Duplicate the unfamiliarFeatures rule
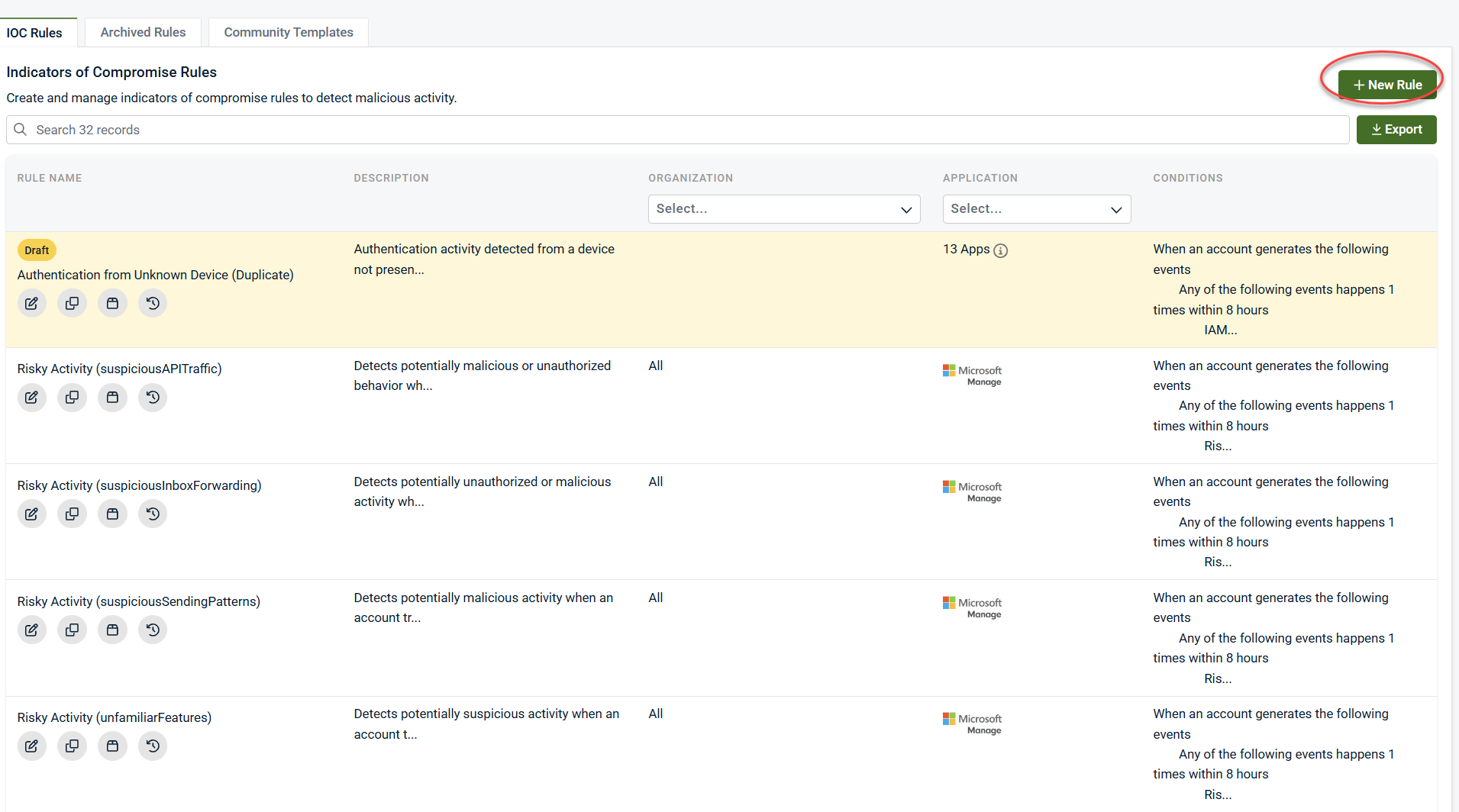The image size is (1459, 812). click(72, 746)
